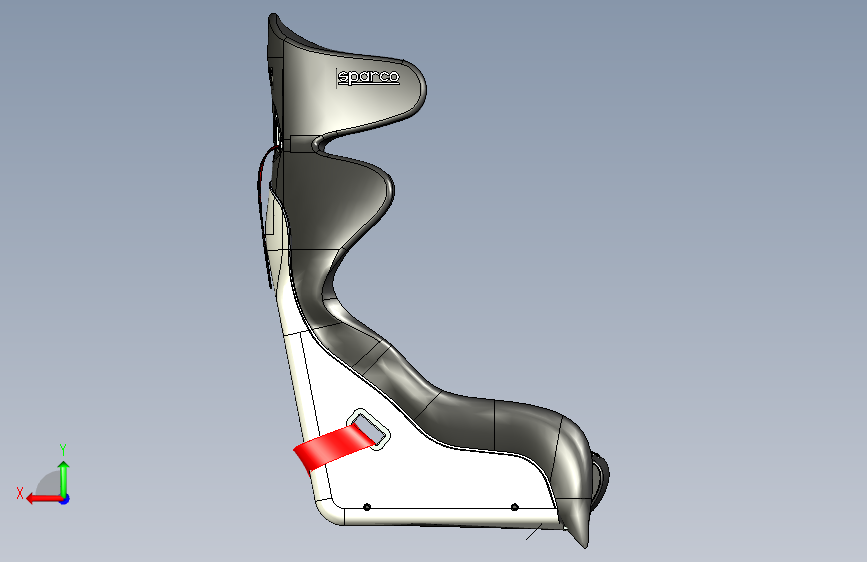Select the red harness strap on the seat

[333, 448]
